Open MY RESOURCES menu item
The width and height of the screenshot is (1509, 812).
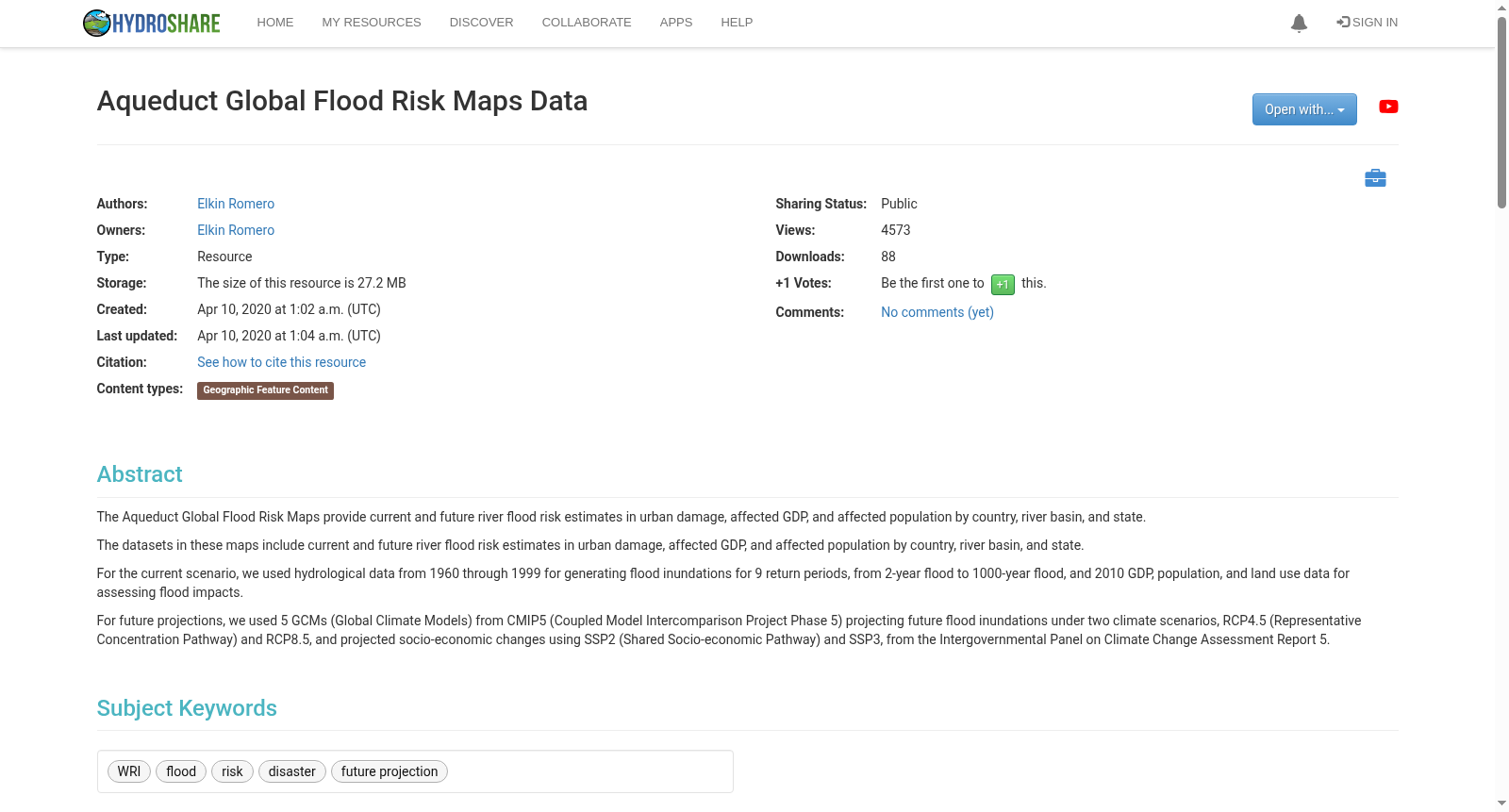coord(372,23)
